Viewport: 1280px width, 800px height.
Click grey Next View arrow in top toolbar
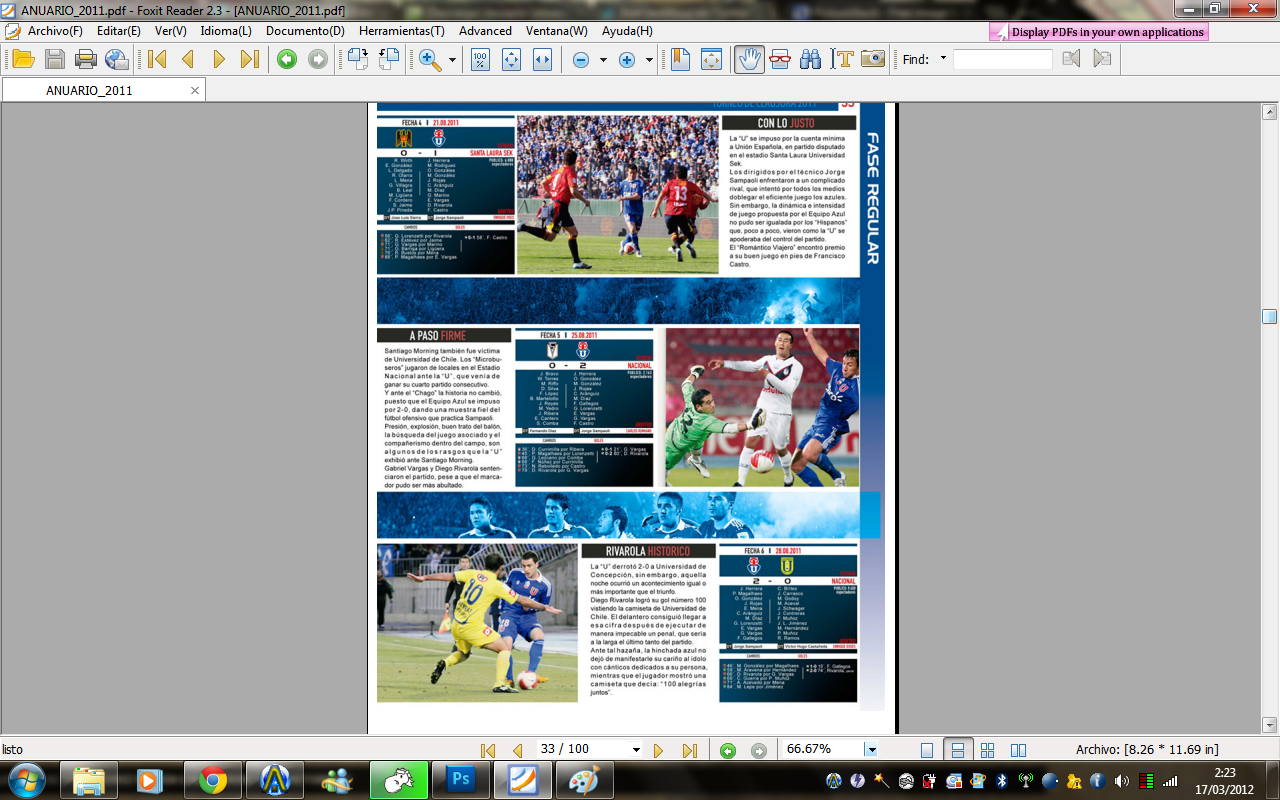click(x=318, y=59)
